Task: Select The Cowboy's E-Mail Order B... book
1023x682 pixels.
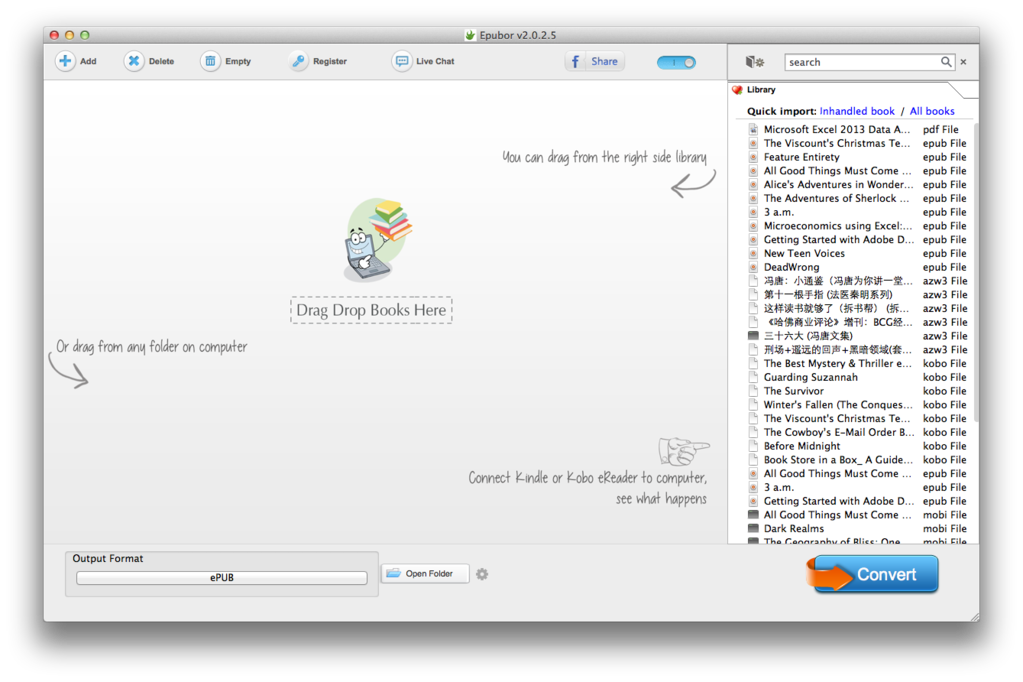Action: point(857,432)
